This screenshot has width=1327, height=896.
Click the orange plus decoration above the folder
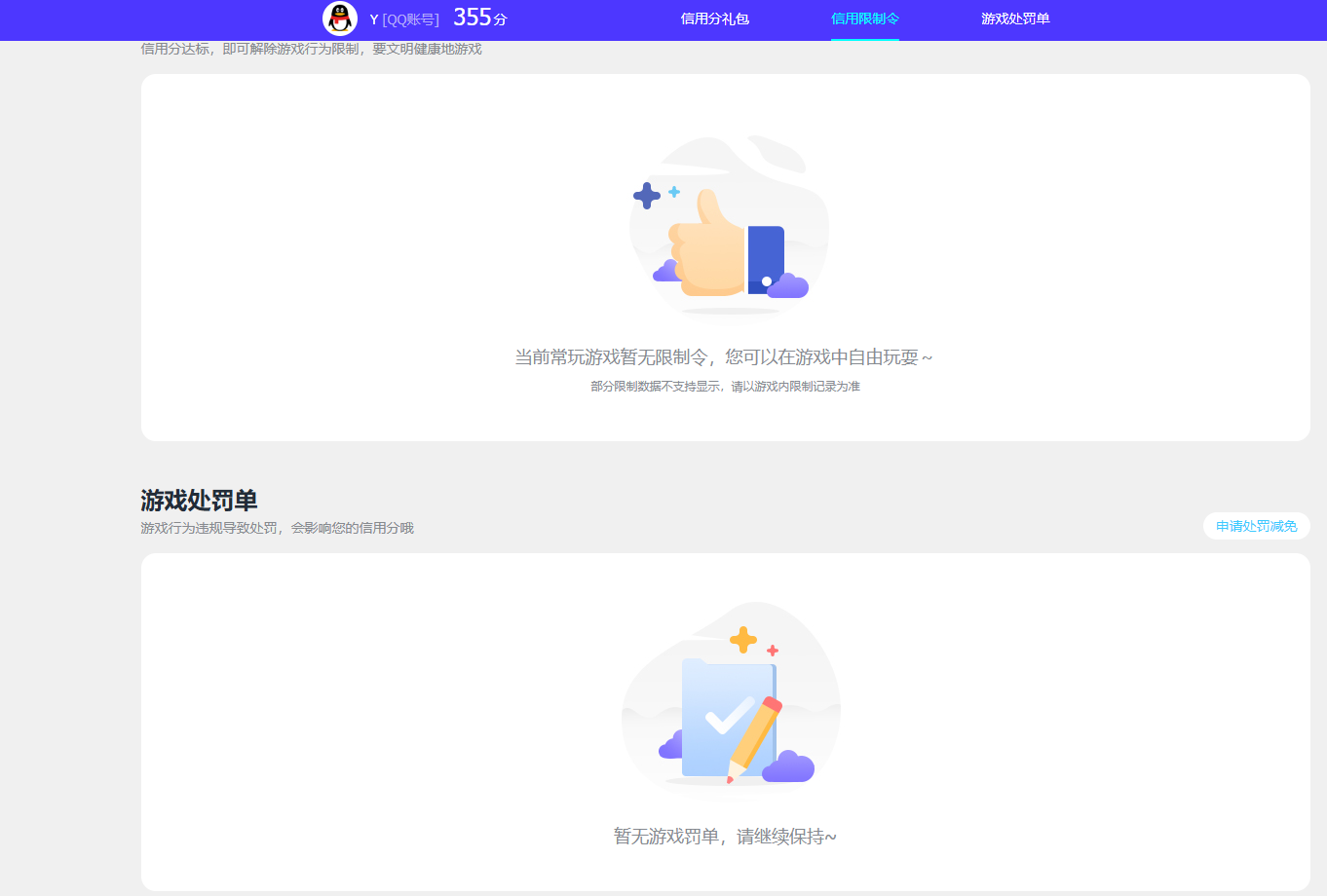tap(744, 639)
